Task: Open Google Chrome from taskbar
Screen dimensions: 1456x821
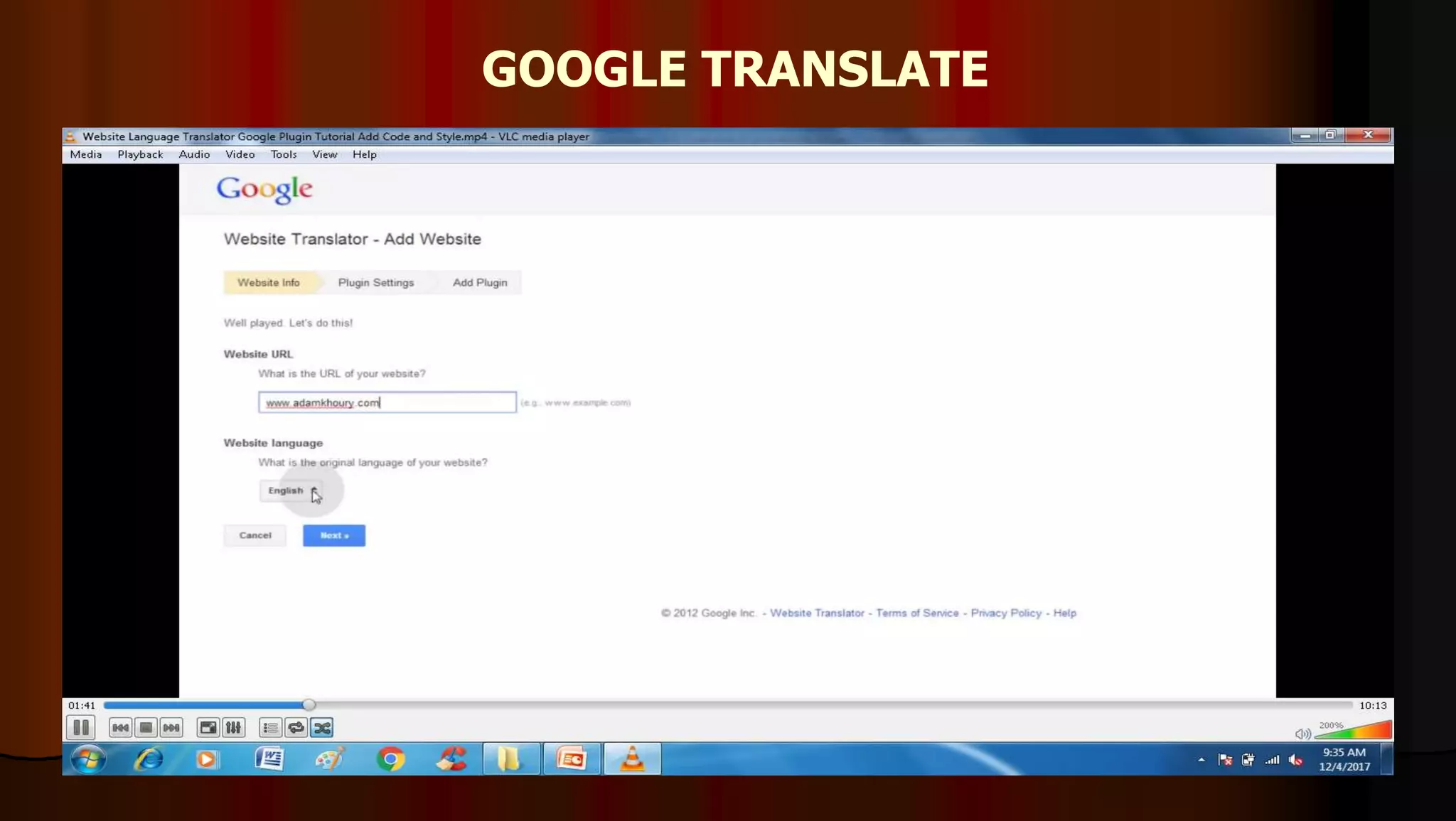Action: click(391, 759)
